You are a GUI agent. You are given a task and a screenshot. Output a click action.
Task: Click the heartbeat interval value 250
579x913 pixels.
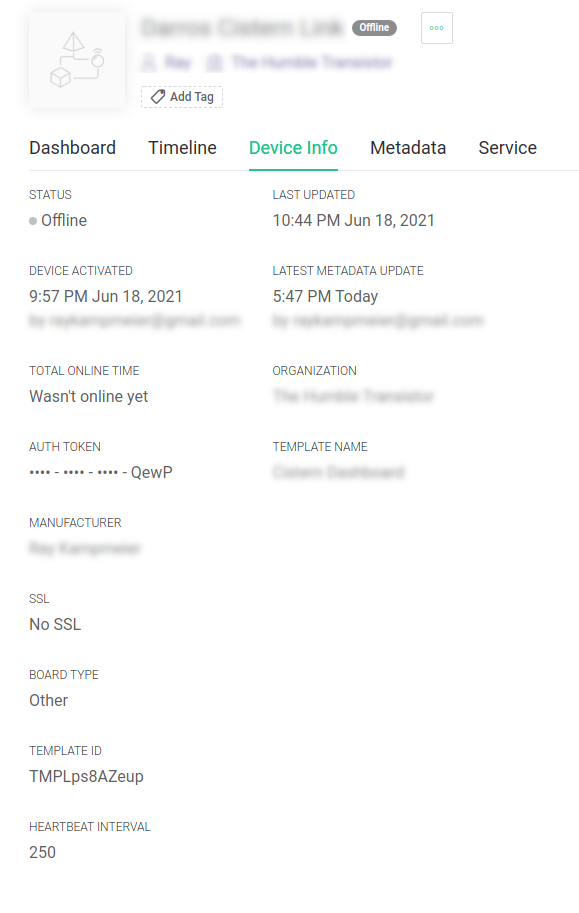[43, 852]
